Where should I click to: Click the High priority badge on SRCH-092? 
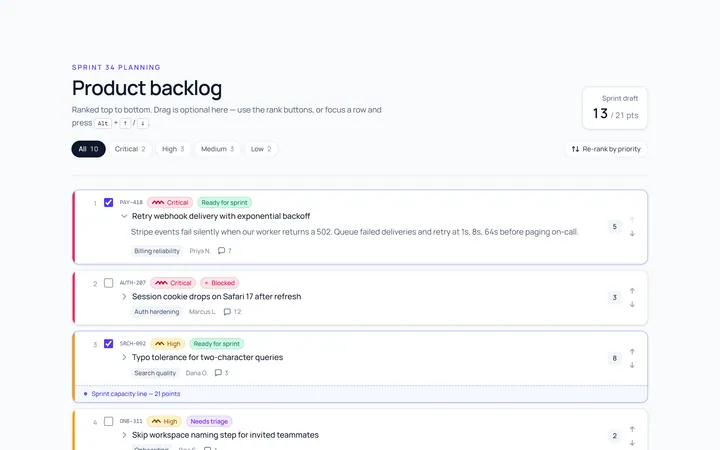point(168,343)
